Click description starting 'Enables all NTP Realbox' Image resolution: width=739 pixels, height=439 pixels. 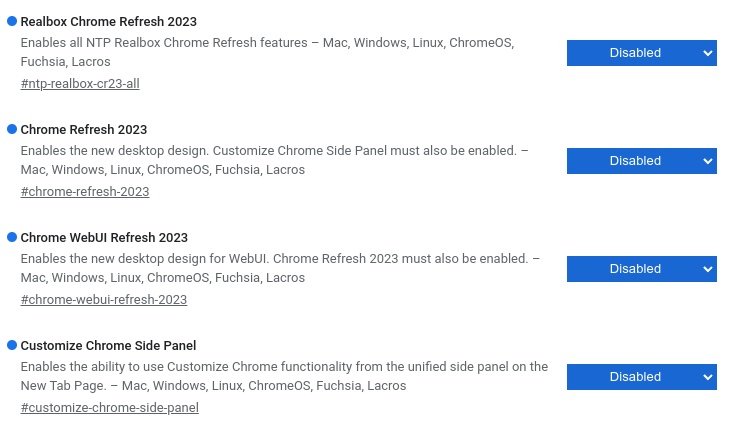pyautogui.click(x=267, y=52)
